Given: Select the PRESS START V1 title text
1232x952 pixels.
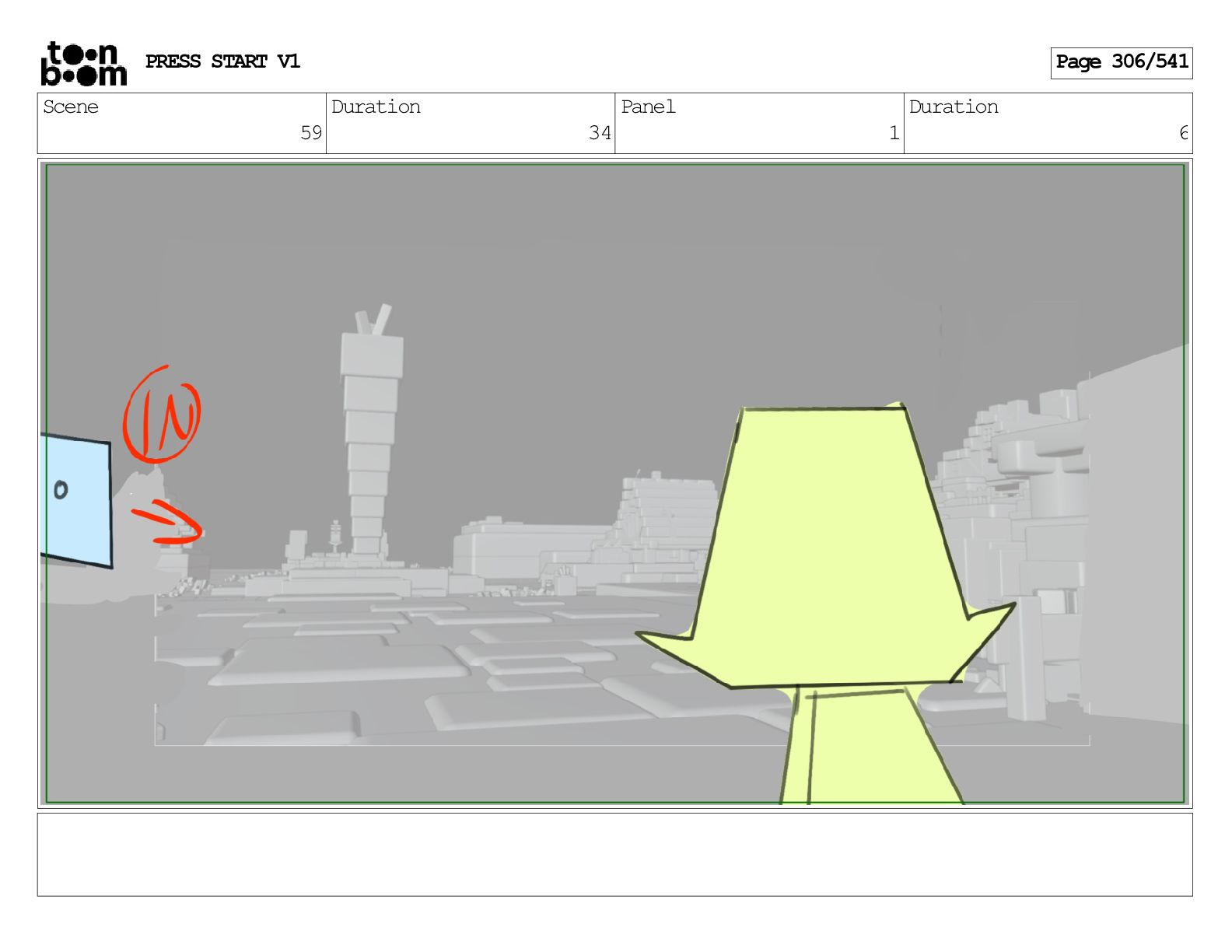Looking at the screenshot, I should 222,61.
